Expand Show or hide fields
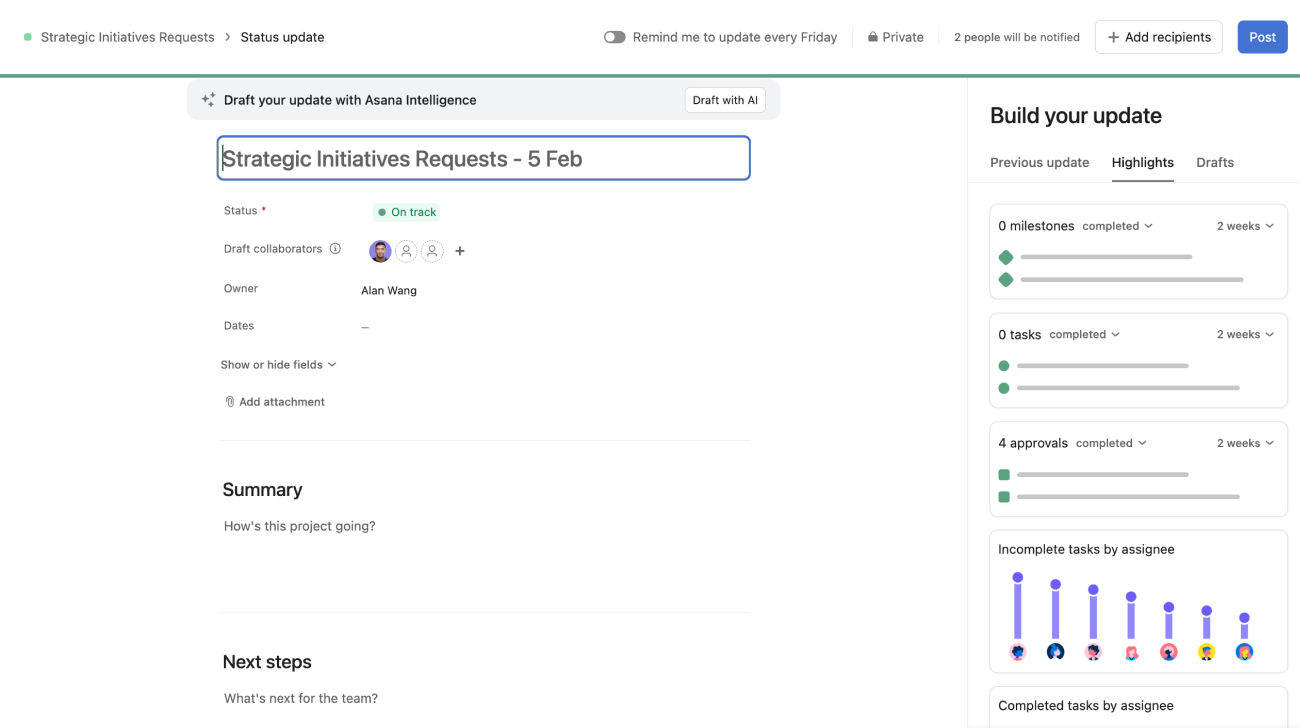Viewport: 1300px width, 728px height. [278, 365]
